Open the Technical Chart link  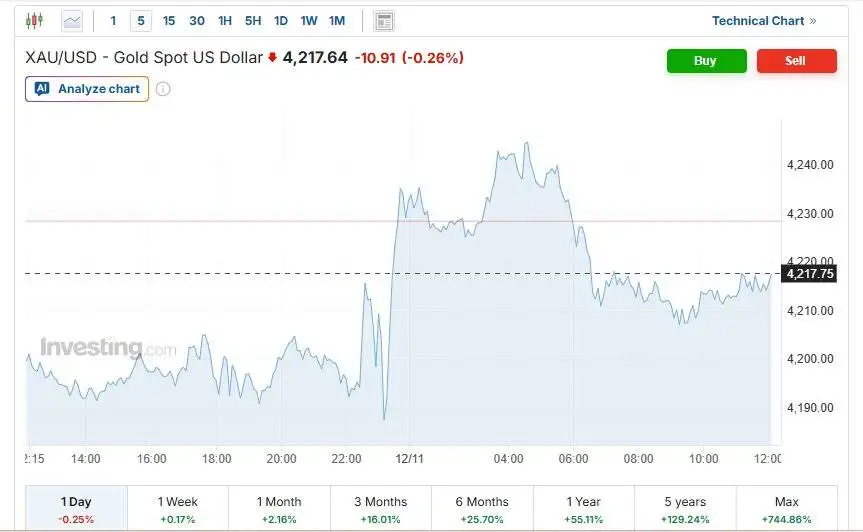(758, 21)
